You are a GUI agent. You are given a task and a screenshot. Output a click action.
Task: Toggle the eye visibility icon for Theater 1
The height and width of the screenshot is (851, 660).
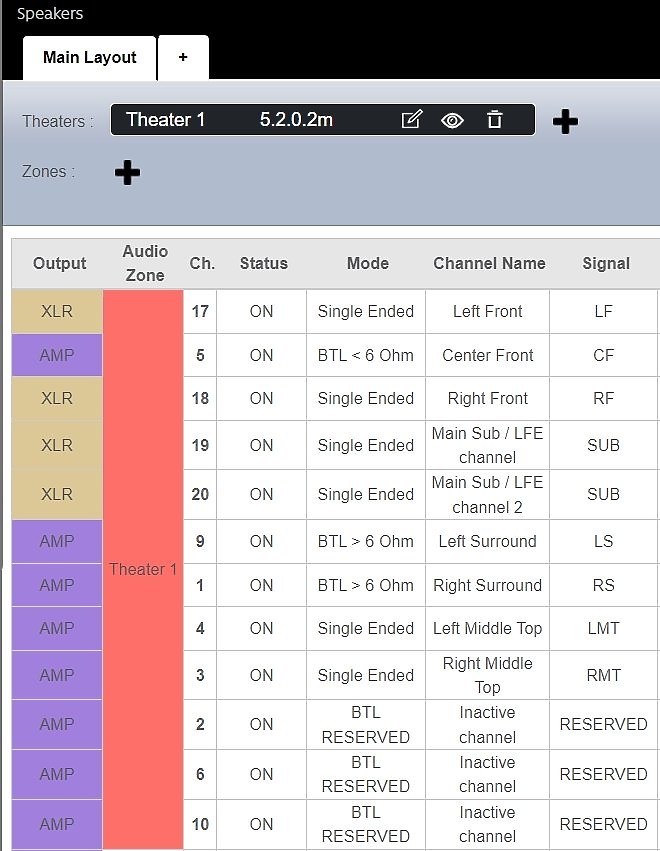pyautogui.click(x=452, y=120)
